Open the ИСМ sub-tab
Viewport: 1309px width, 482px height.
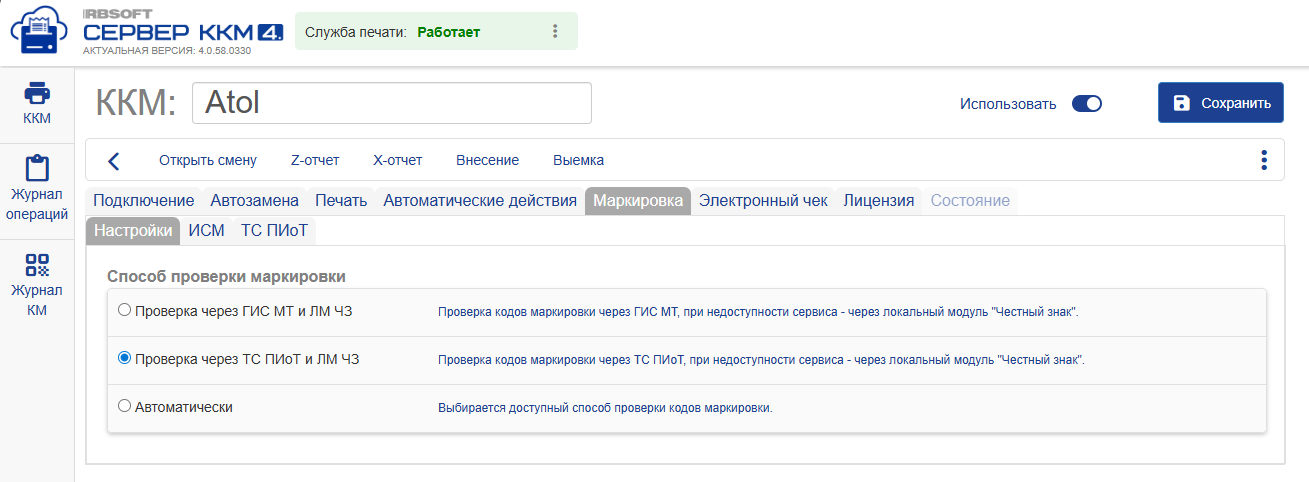(206, 231)
